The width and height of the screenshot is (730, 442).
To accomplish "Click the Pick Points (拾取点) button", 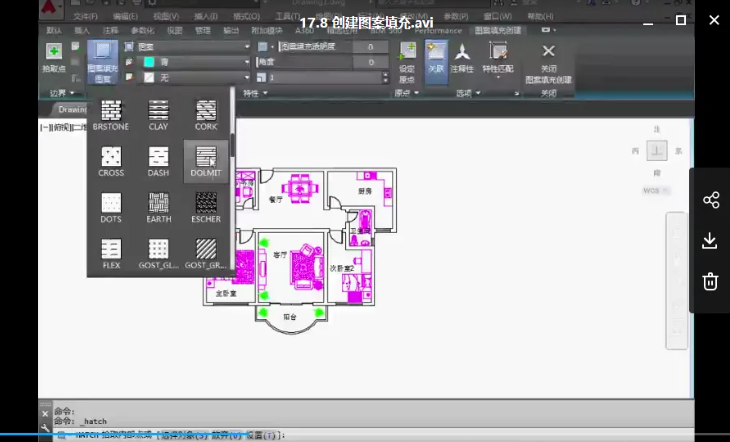I will (x=54, y=57).
